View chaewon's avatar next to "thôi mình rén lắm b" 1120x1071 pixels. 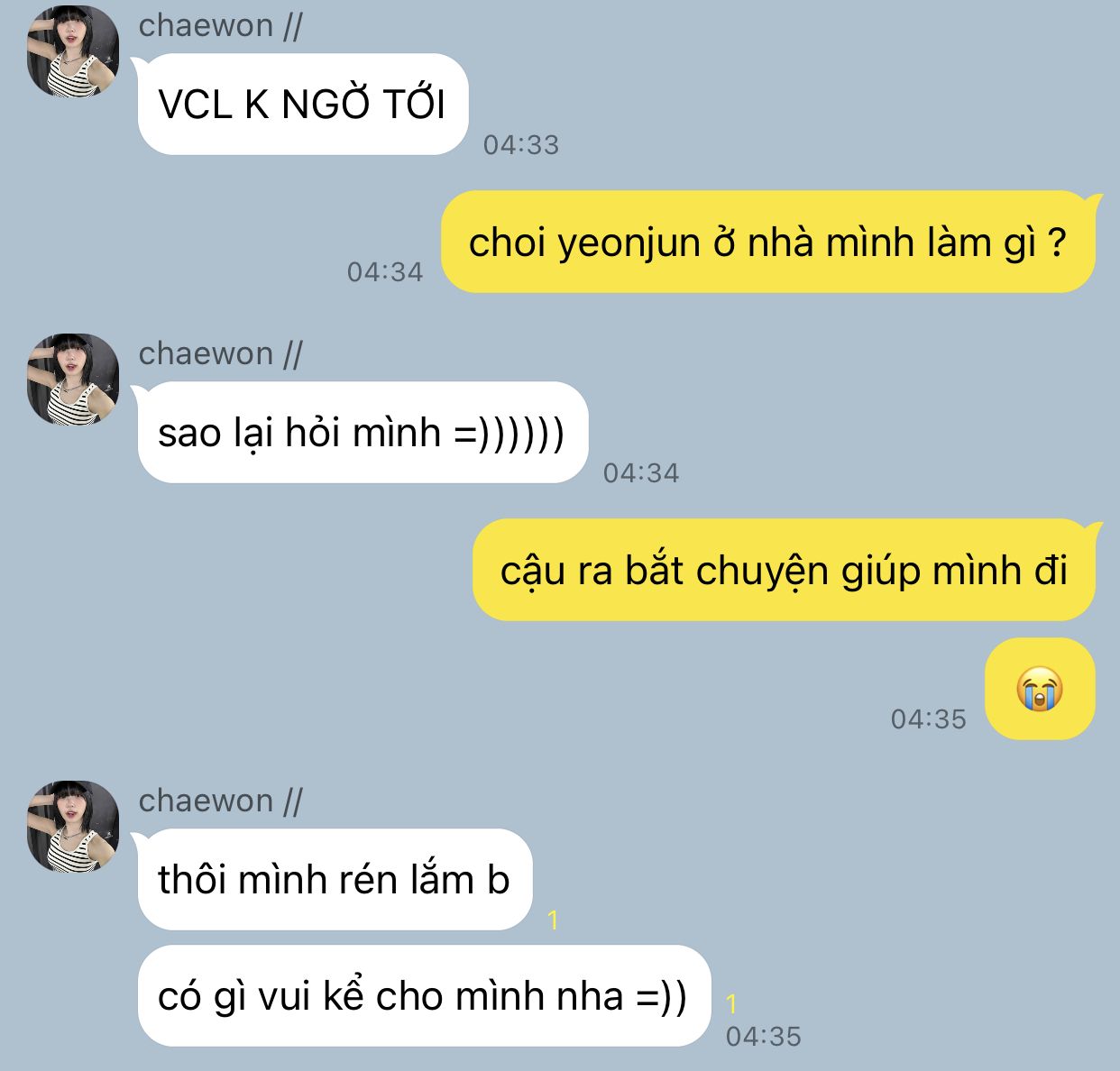[74, 827]
